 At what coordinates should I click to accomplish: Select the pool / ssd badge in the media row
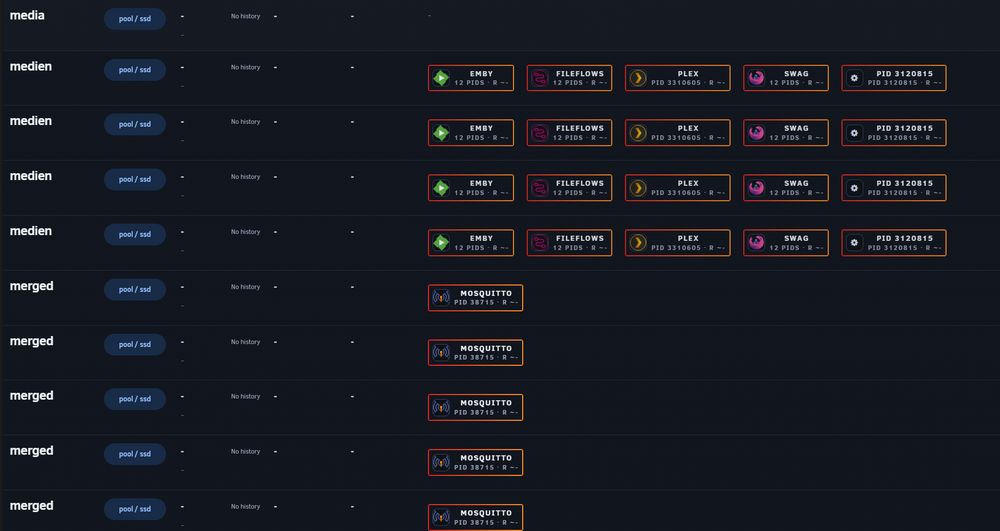[135, 18]
